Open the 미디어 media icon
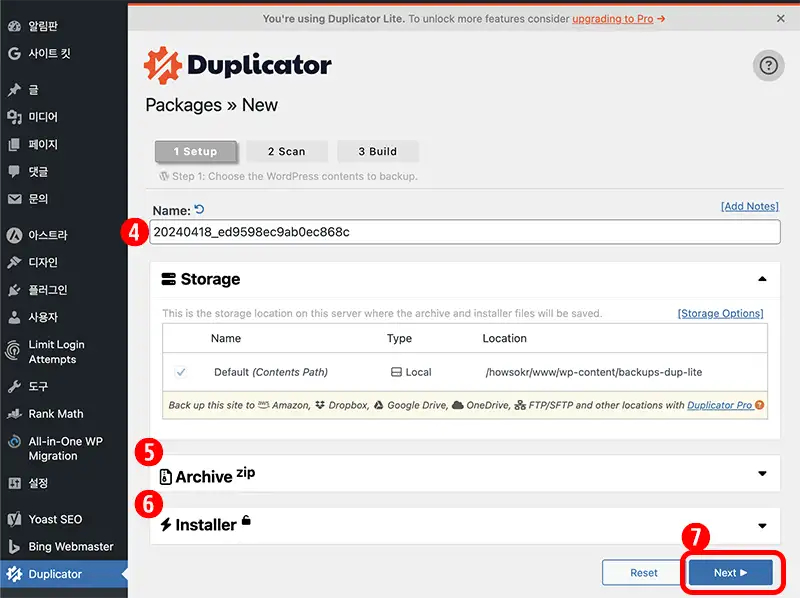800x598 pixels. [14, 117]
